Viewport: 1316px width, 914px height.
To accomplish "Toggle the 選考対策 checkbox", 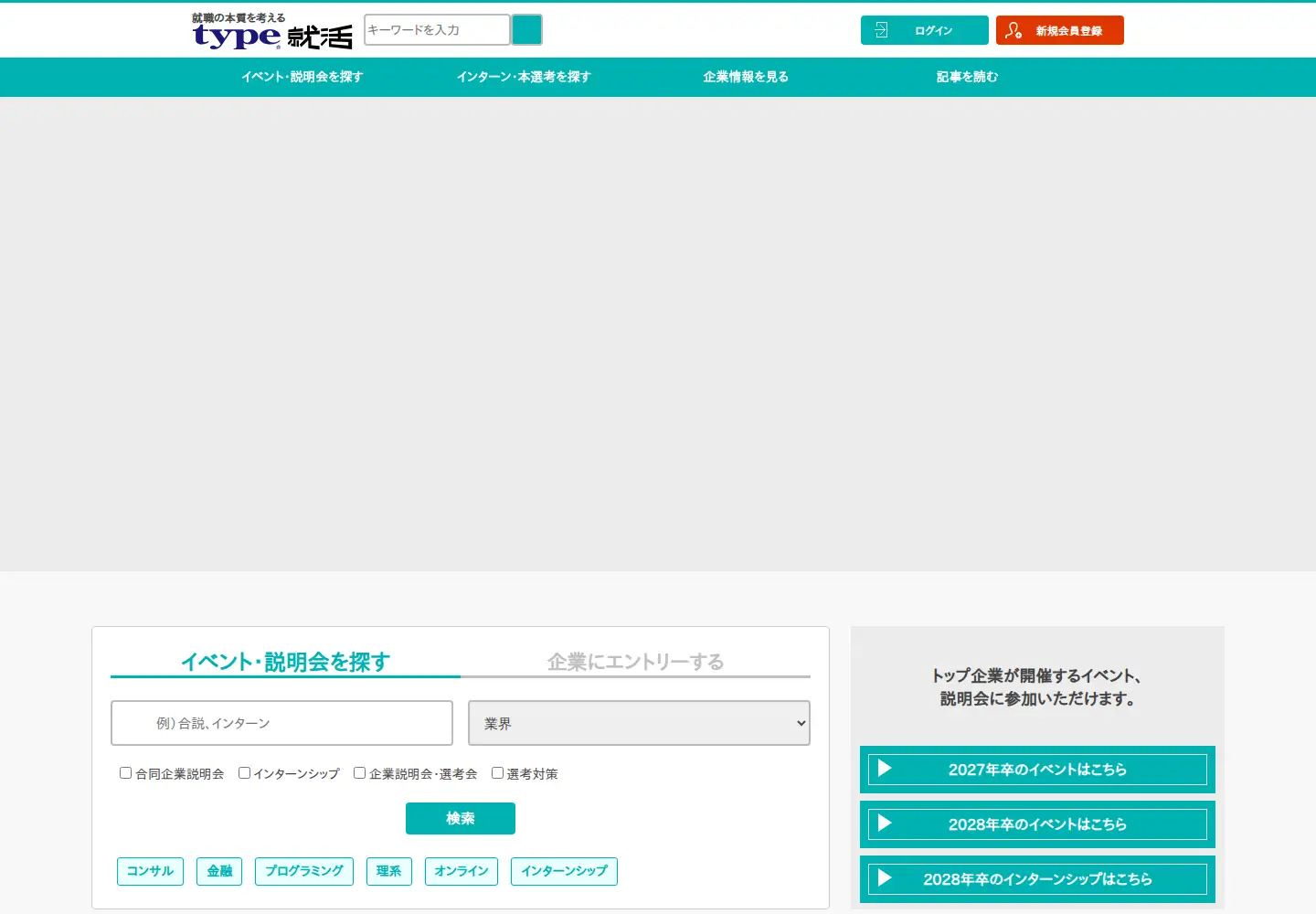I will (497, 773).
